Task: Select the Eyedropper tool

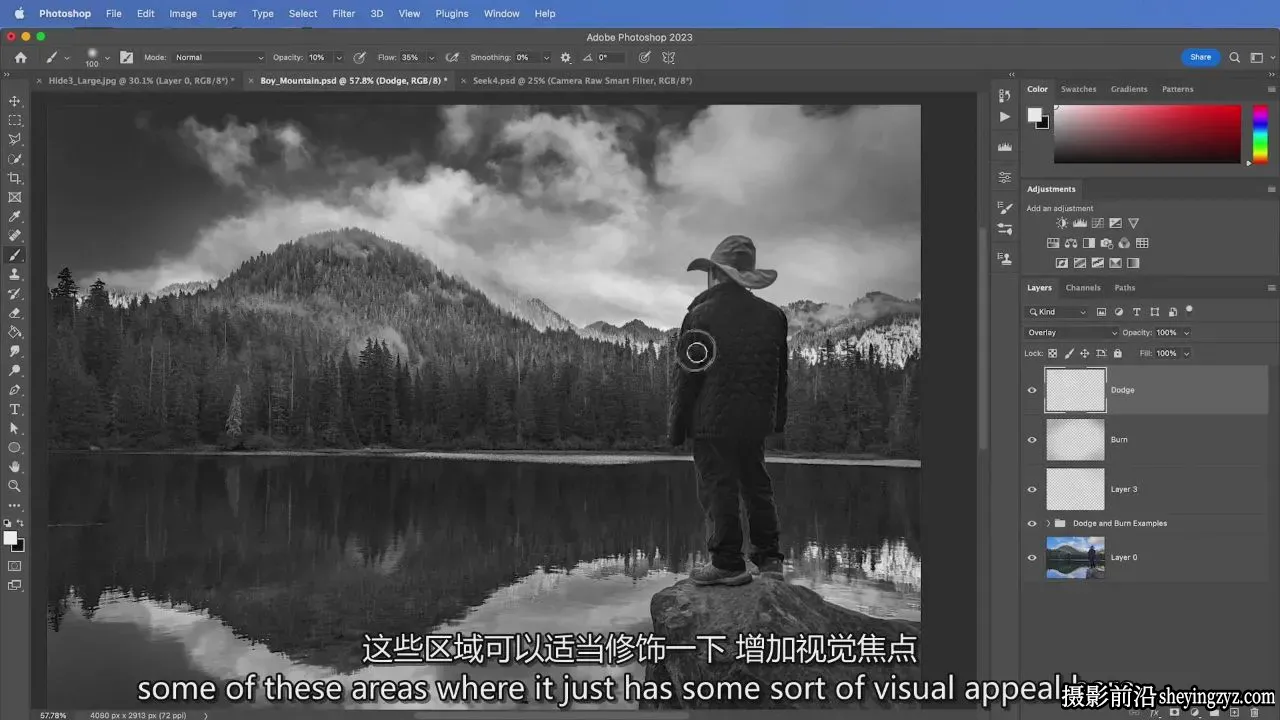Action: tap(15, 216)
